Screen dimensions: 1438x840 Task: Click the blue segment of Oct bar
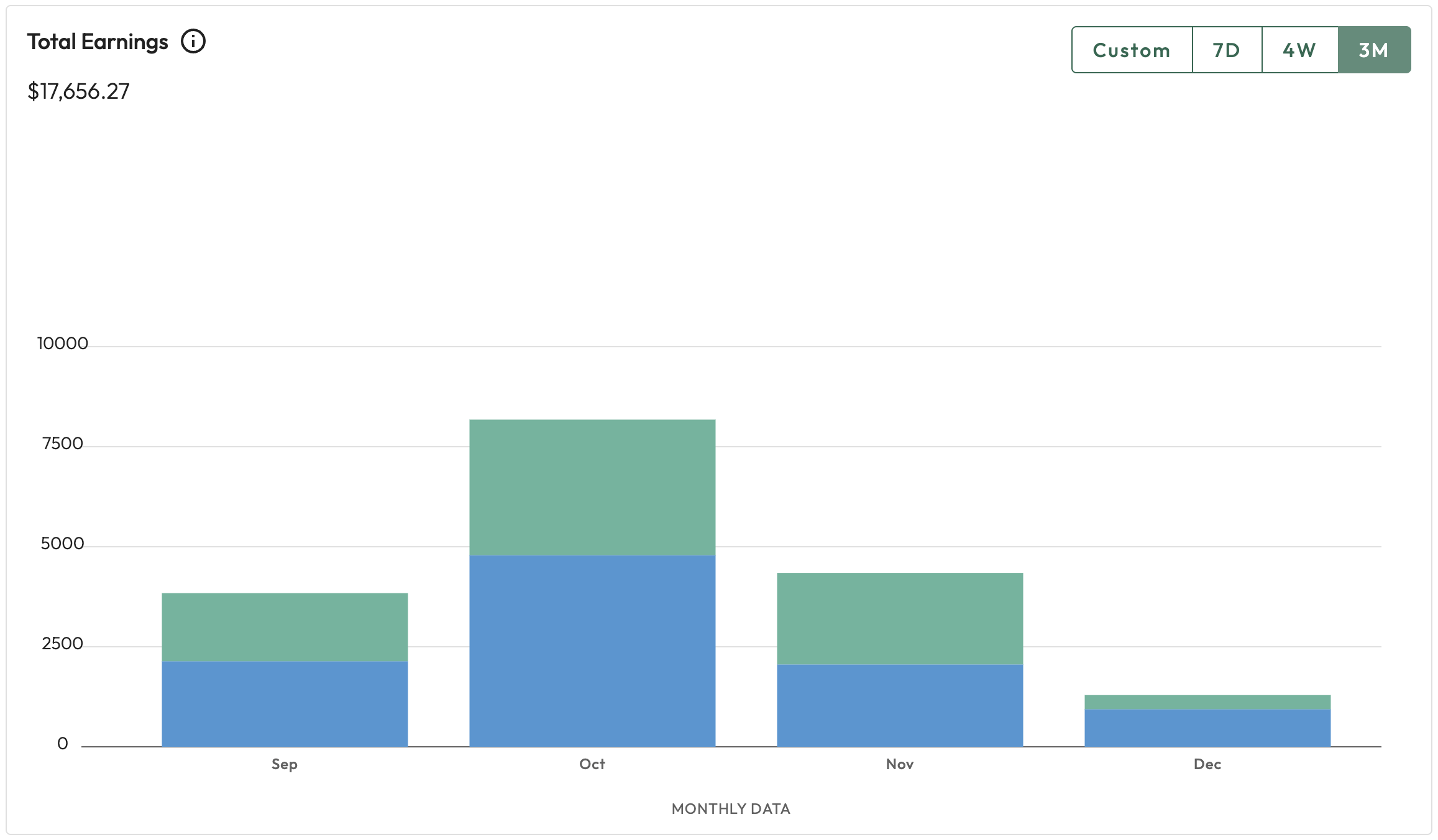[x=592, y=651]
